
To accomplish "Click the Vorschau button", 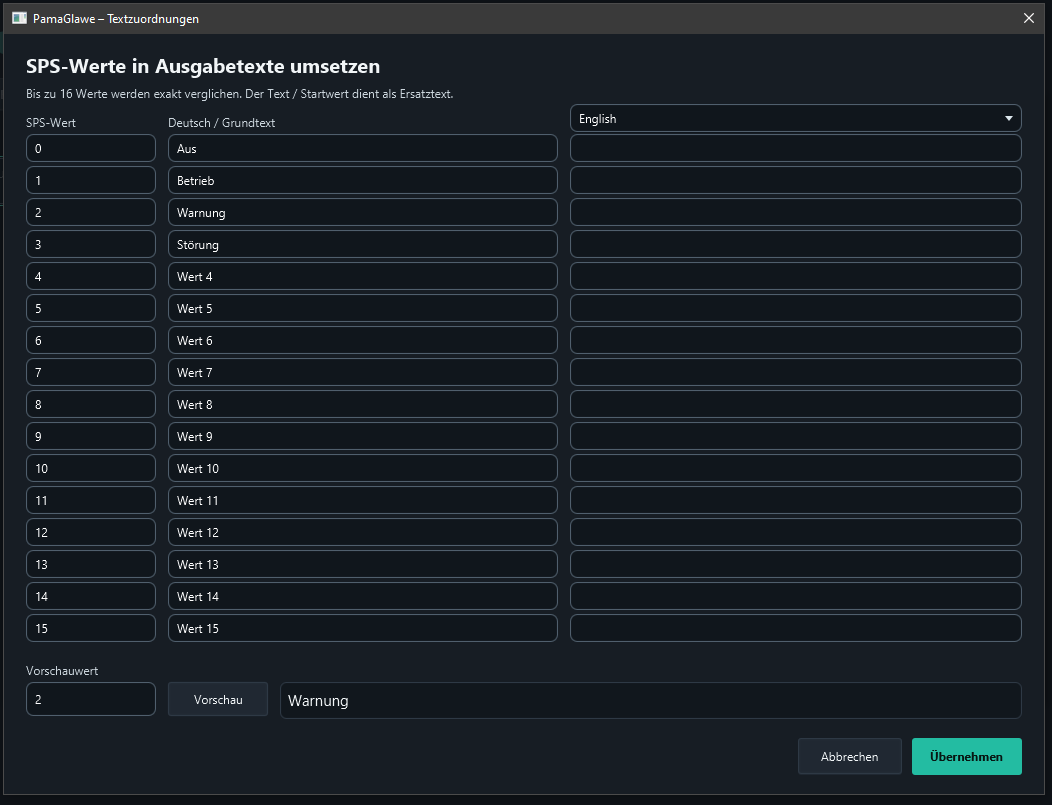I will 218,699.
